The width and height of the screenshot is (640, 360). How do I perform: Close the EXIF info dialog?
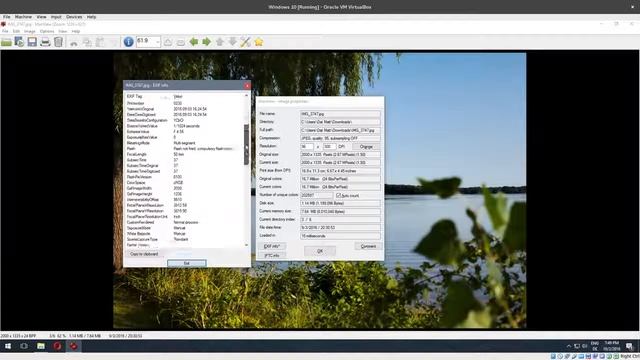247,85
